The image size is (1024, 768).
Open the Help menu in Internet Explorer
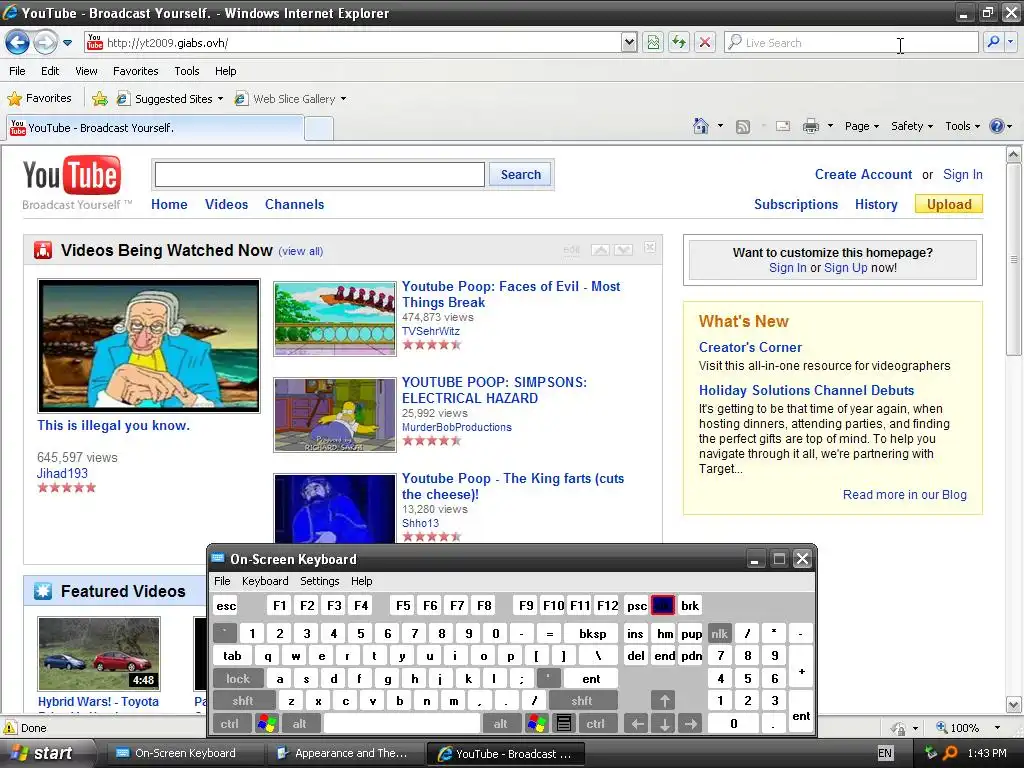(225, 71)
